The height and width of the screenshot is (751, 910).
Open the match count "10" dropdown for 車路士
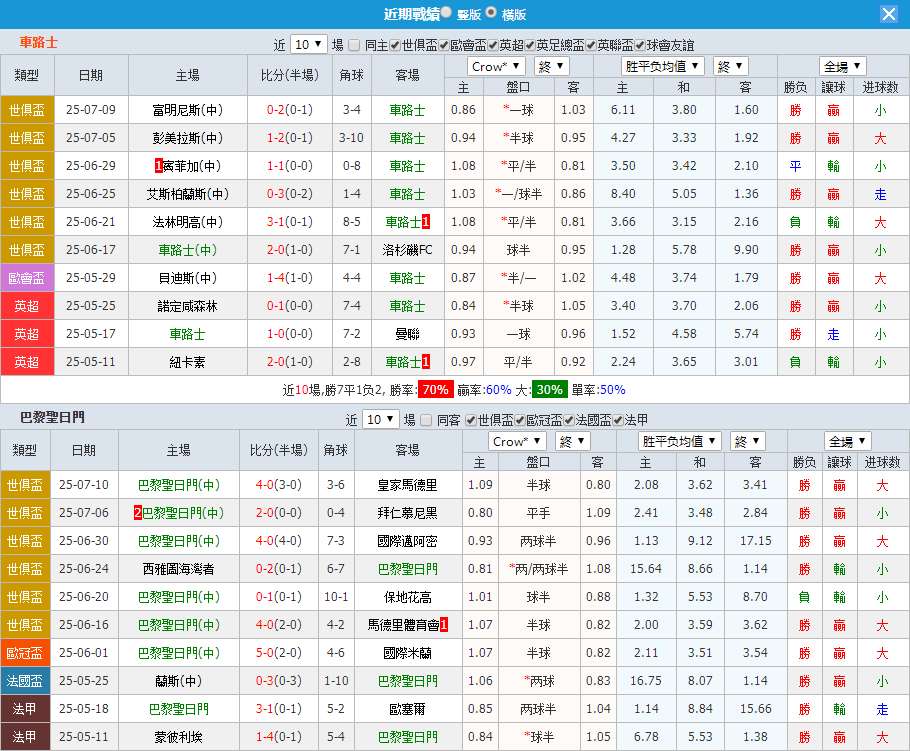[308, 44]
